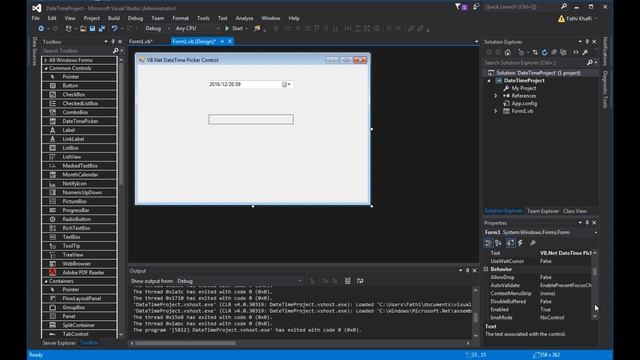
Task: Toggle word wrap in Output panel
Action: pyautogui.click(x=360, y=281)
